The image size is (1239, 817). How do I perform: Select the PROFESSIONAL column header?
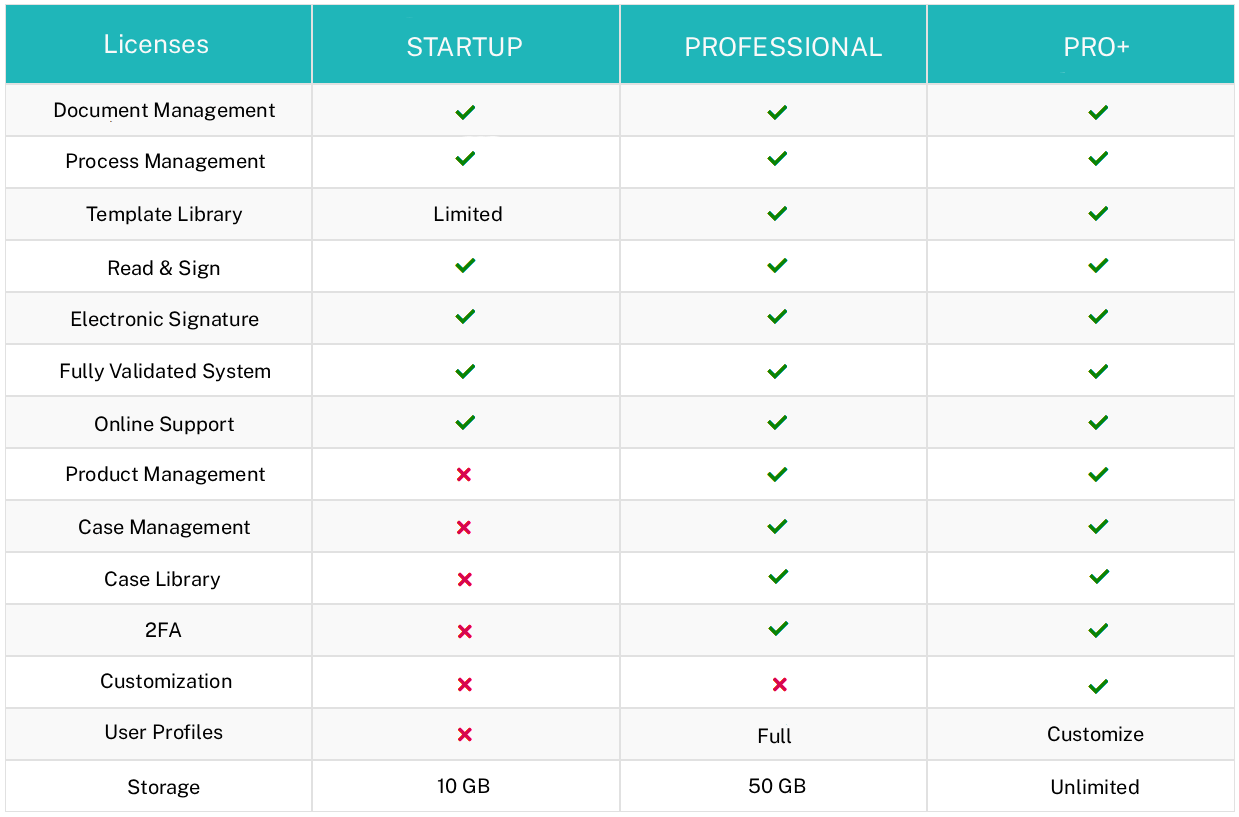(x=783, y=47)
